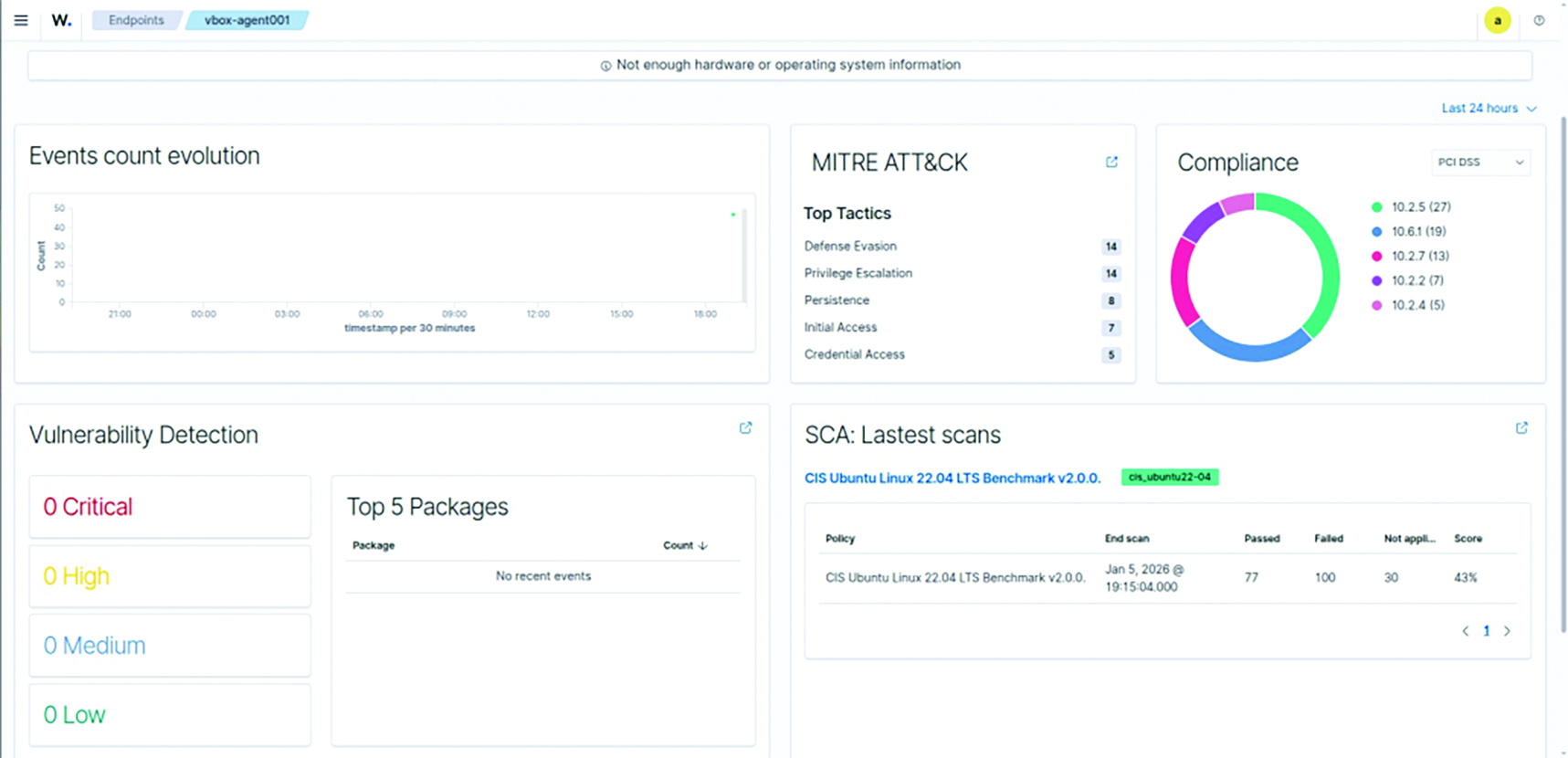Open the help icon in header
This screenshot has width=1568, height=758.
tap(1539, 20)
